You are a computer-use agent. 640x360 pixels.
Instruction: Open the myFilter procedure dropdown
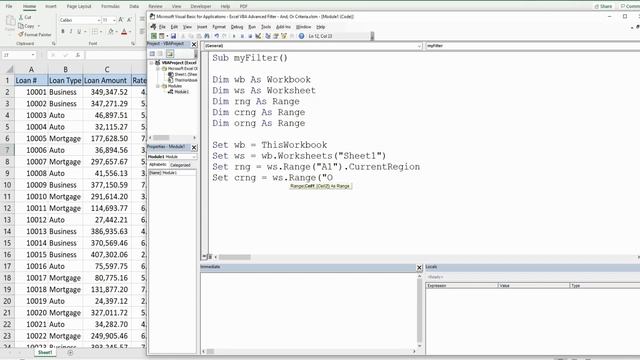[533, 46]
